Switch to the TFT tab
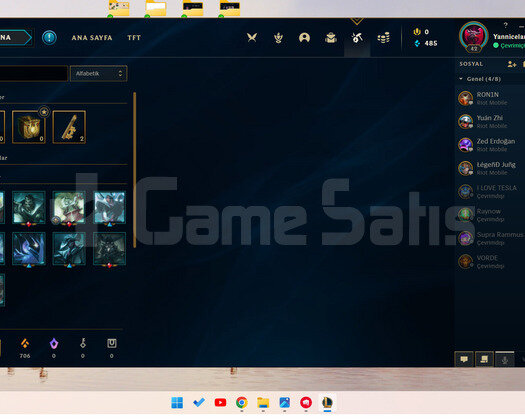Viewport: 525px width, 420px height. point(134,38)
